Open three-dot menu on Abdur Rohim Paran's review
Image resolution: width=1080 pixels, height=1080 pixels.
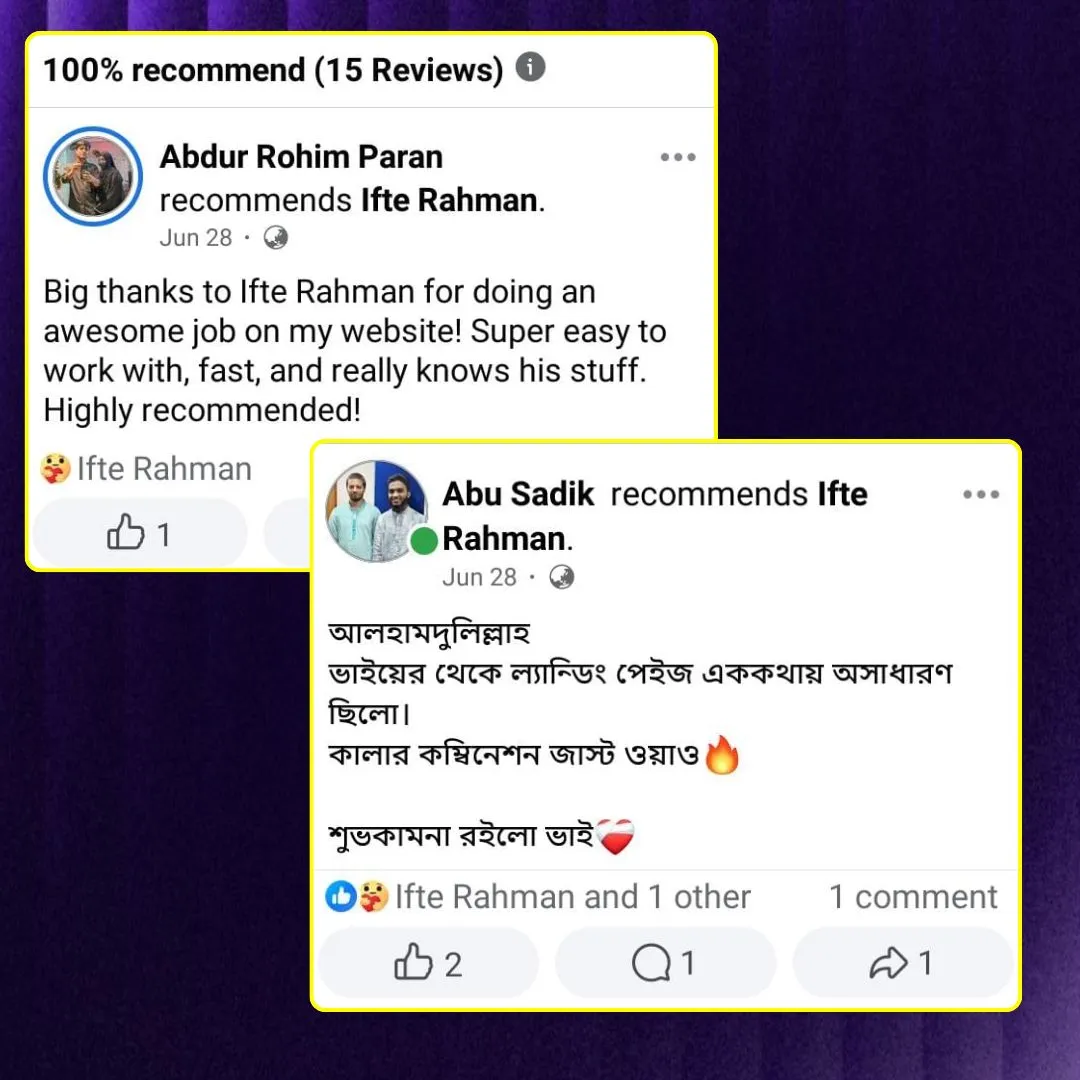678,157
